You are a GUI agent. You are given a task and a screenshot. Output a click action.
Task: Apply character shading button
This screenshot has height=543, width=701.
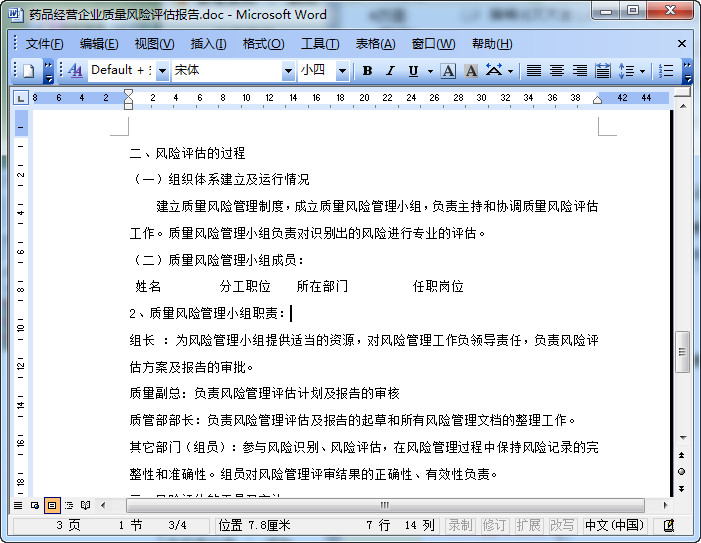(x=471, y=71)
